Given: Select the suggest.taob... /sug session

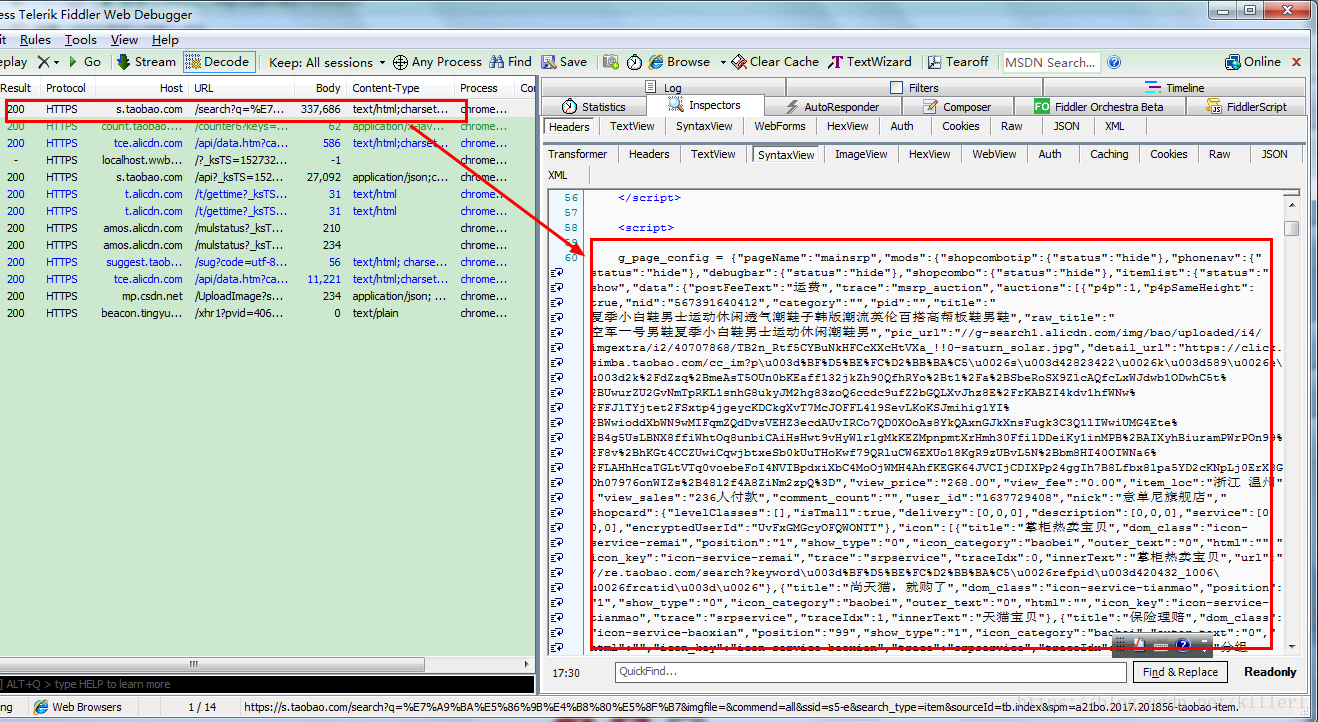Looking at the screenshot, I should (268, 262).
